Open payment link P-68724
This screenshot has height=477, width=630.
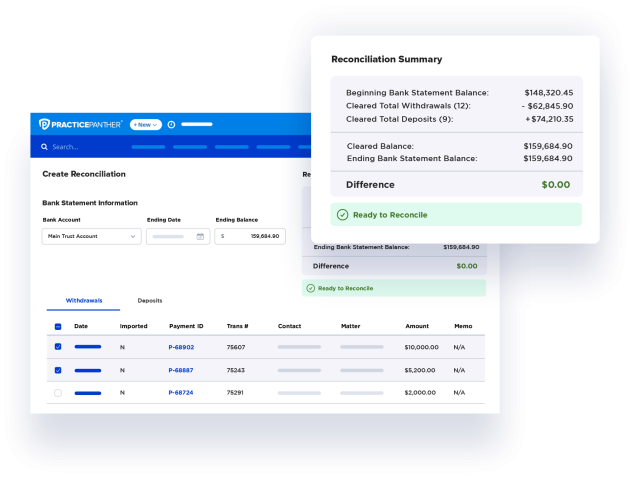[181, 393]
